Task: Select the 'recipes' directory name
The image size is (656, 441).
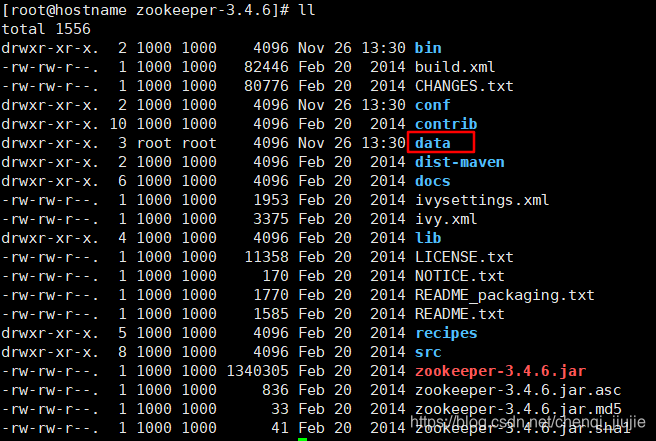Action: 446,333
